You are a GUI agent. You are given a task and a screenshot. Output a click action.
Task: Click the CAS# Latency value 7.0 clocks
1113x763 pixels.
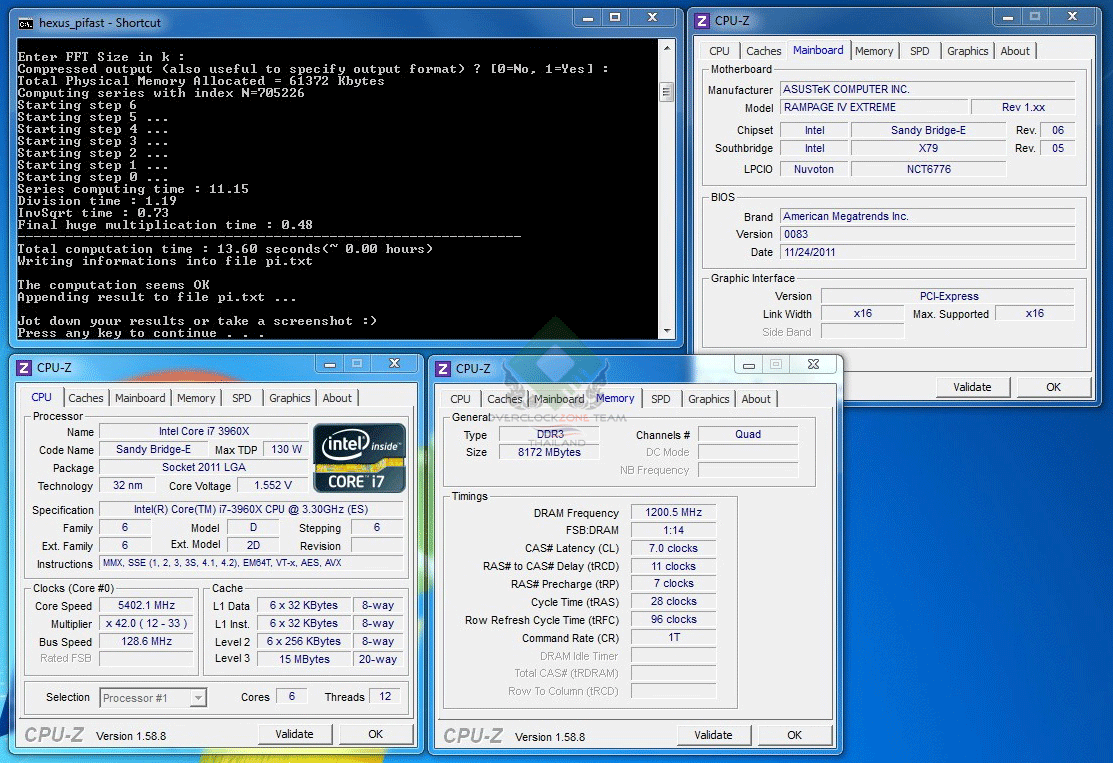click(x=674, y=549)
